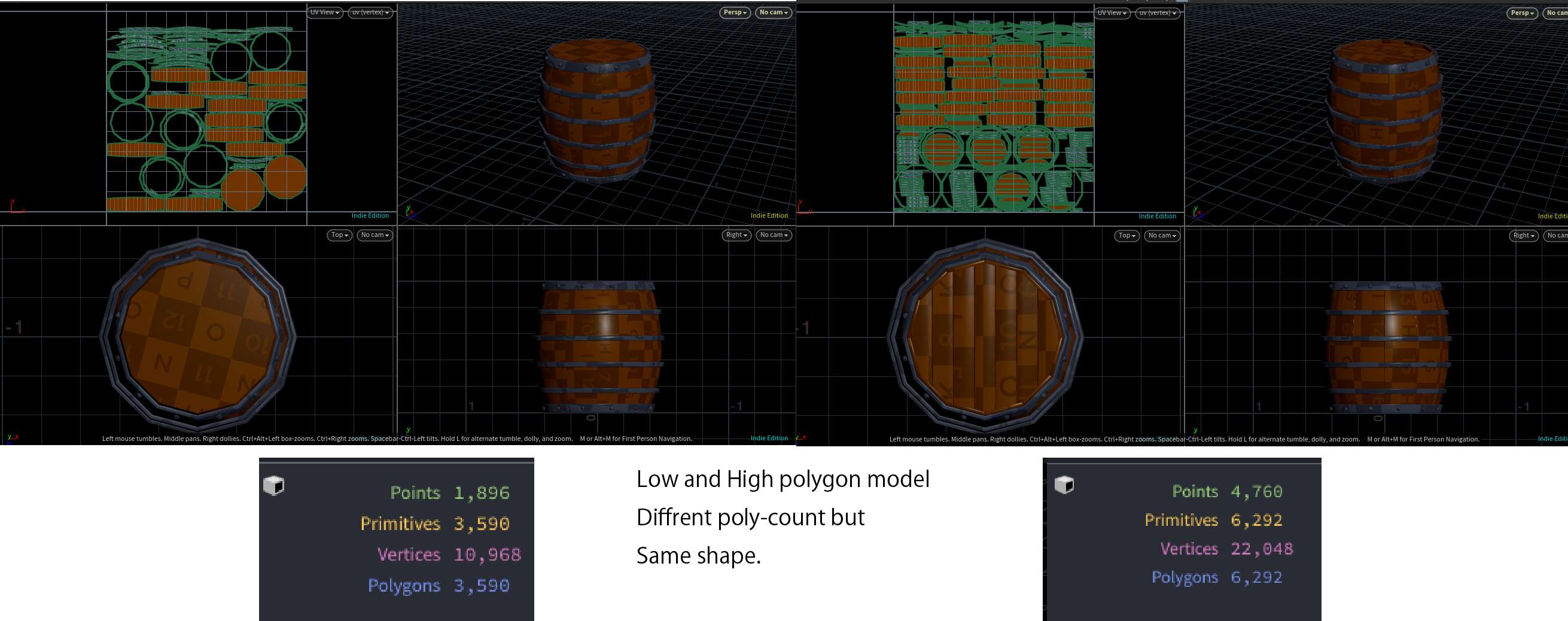
Task: Click the cube icon in the 4,760-points panel
Action: pyautogui.click(x=1064, y=485)
